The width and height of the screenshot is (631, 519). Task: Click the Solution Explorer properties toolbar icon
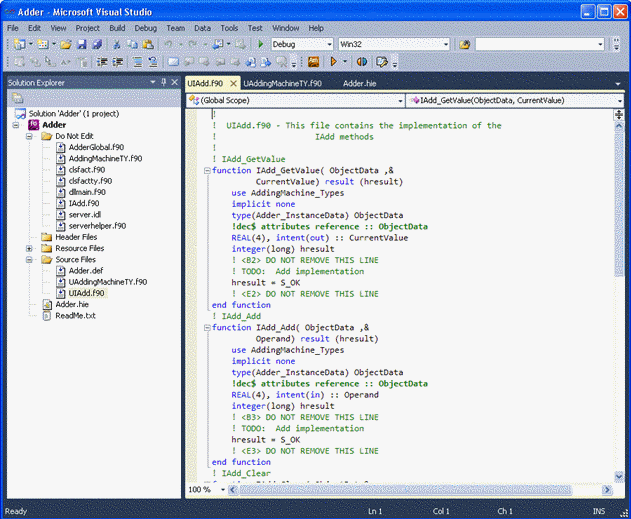[17, 98]
